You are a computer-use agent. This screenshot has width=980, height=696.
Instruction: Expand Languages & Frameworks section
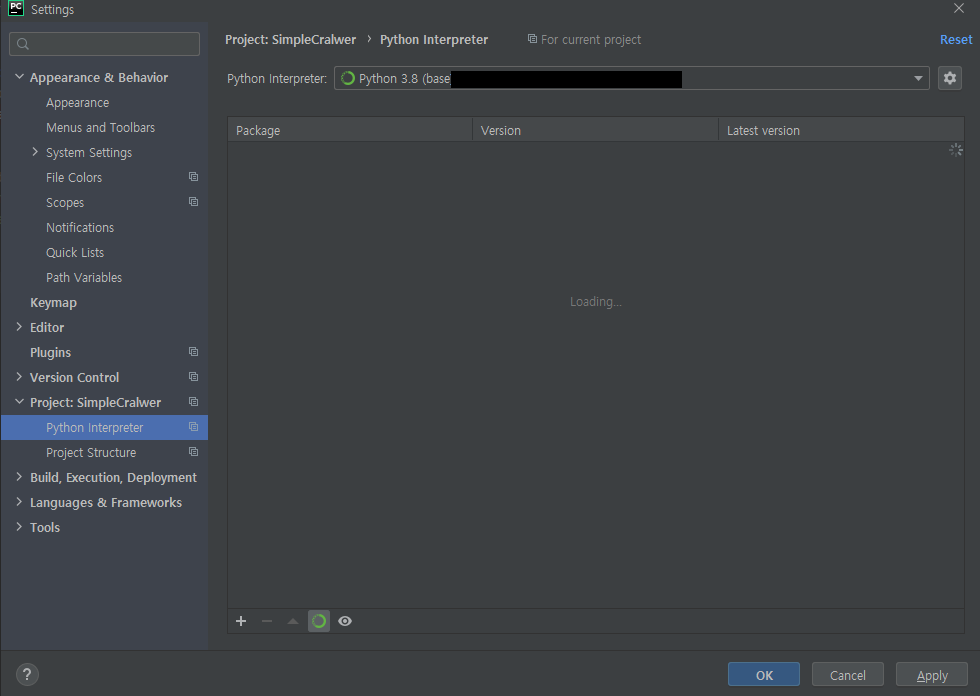click(x=19, y=502)
